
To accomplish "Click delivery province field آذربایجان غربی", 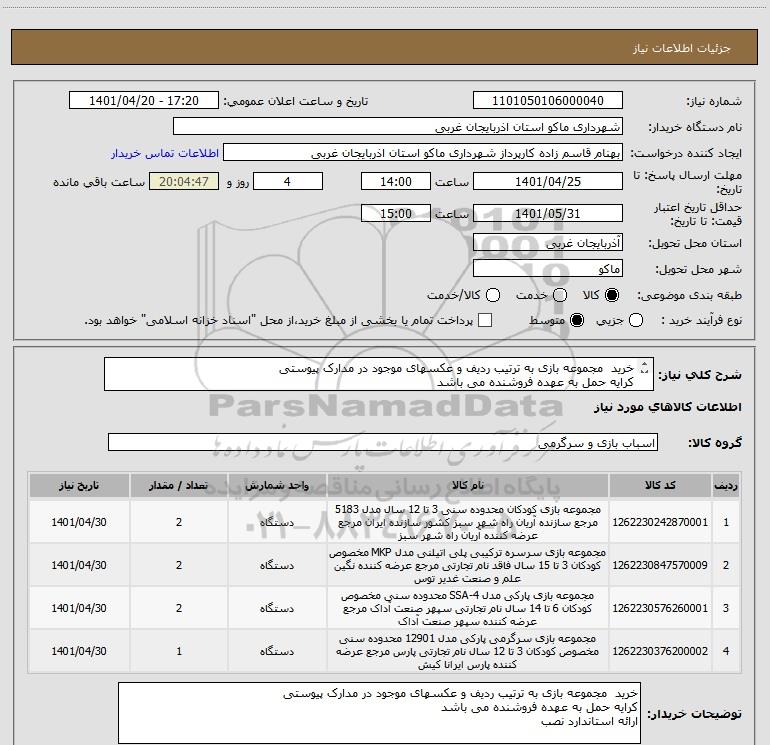I will (x=548, y=242).
